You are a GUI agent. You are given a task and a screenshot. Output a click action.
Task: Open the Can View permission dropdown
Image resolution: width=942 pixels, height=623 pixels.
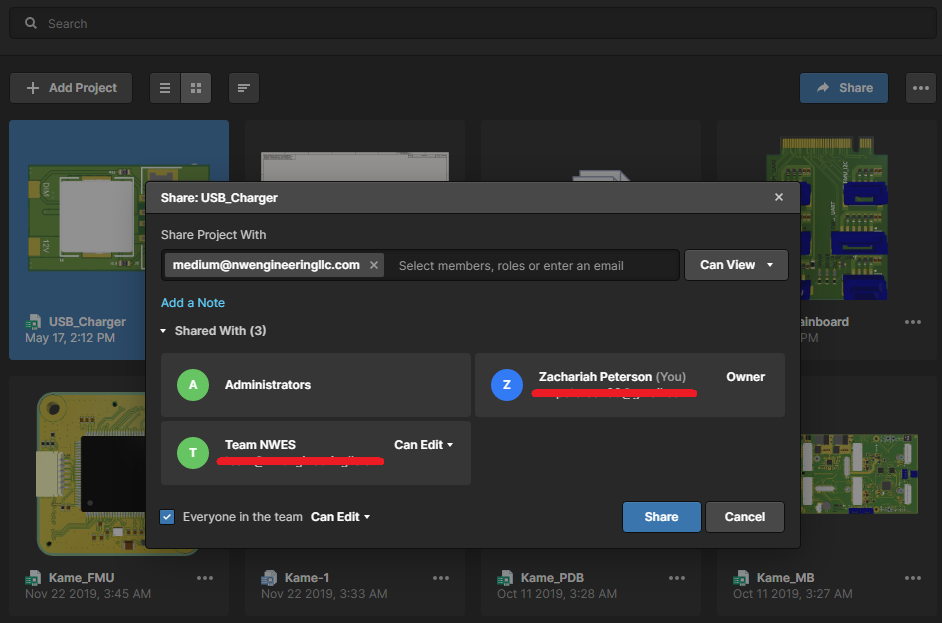coord(736,265)
